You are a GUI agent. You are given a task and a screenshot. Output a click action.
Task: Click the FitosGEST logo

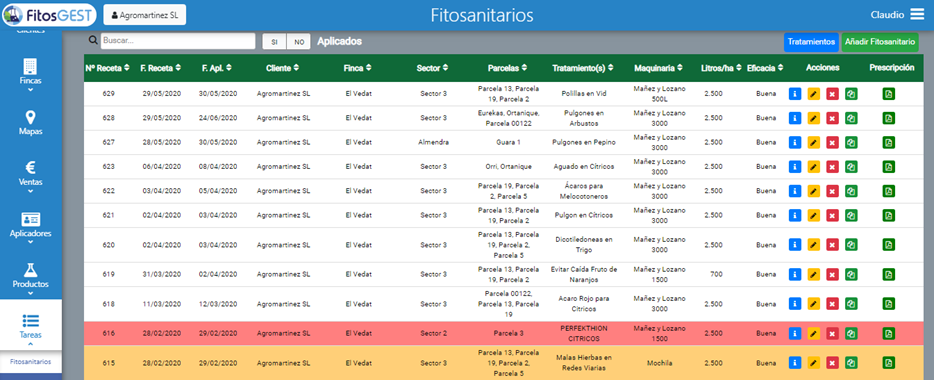[x=49, y=15]
